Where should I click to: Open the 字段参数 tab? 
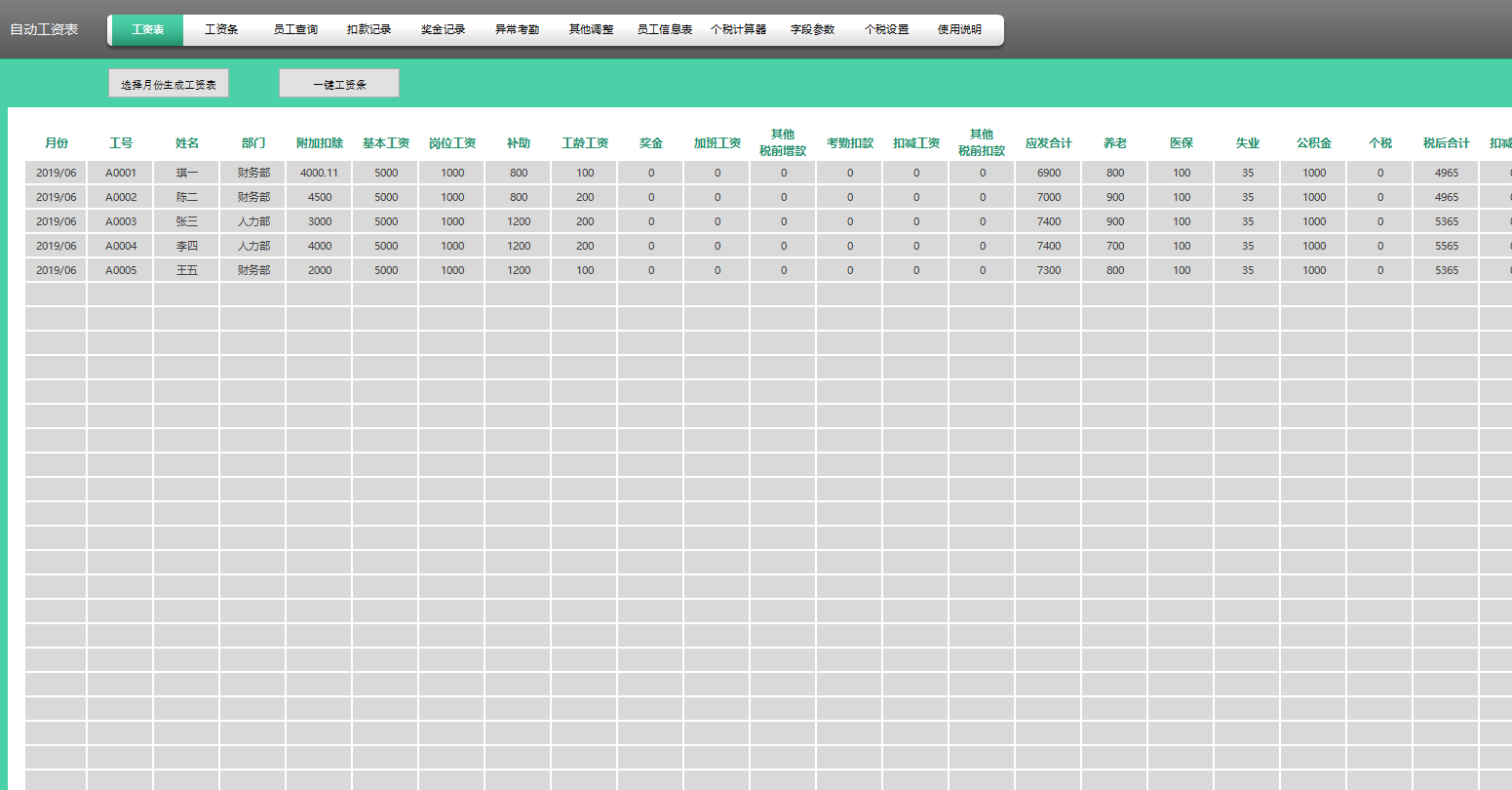tap(812, 30)
